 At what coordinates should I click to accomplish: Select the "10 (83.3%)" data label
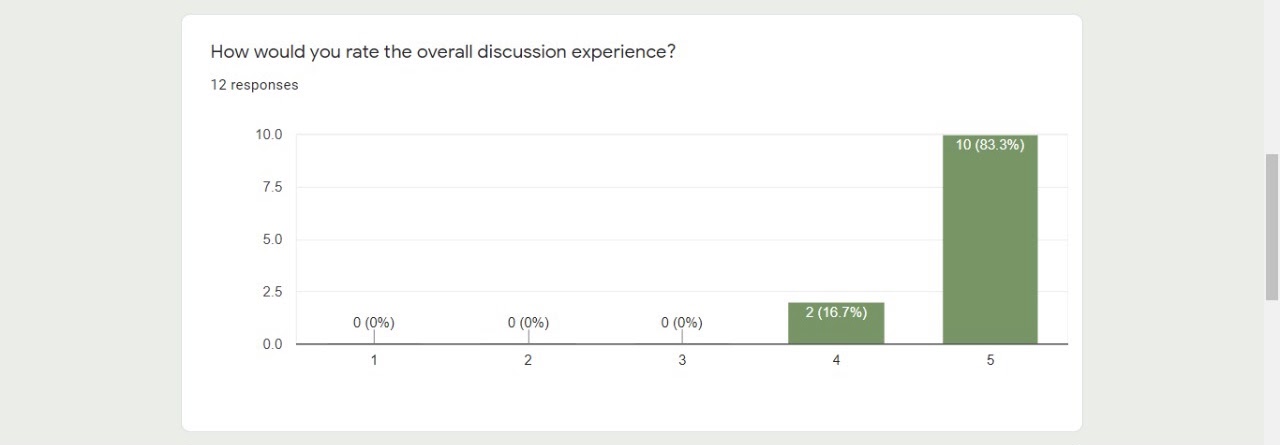pyautogui.click(x=990, y=145)
